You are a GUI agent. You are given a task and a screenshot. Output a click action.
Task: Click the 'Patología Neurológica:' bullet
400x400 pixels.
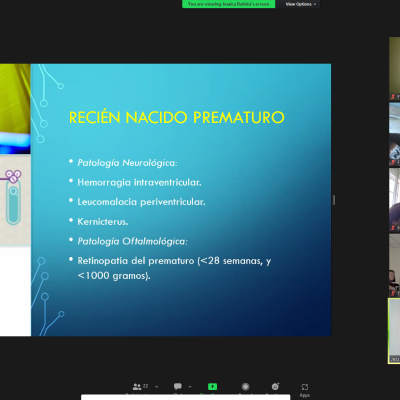[x=127, y=163]
